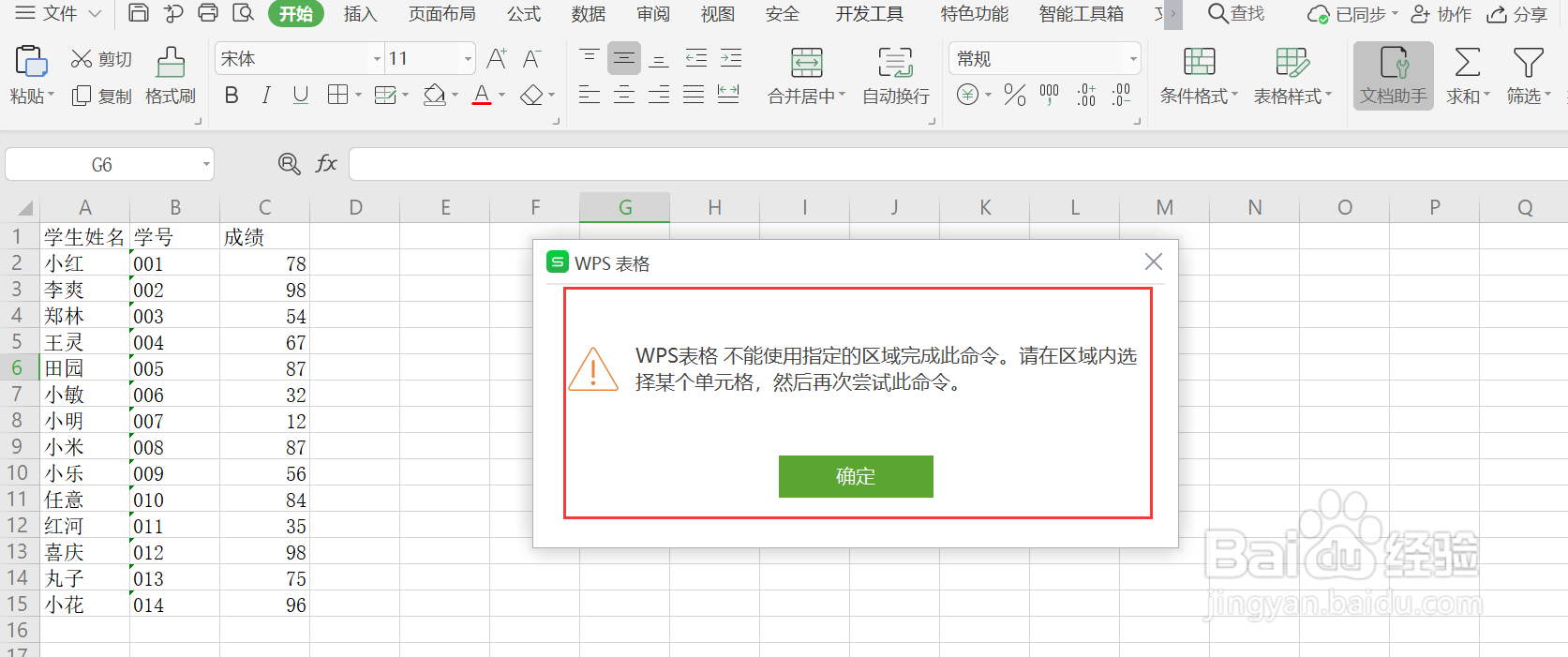Open conditional formatting dropdown
This screenshot has width=1568, height=657.
1199,76
